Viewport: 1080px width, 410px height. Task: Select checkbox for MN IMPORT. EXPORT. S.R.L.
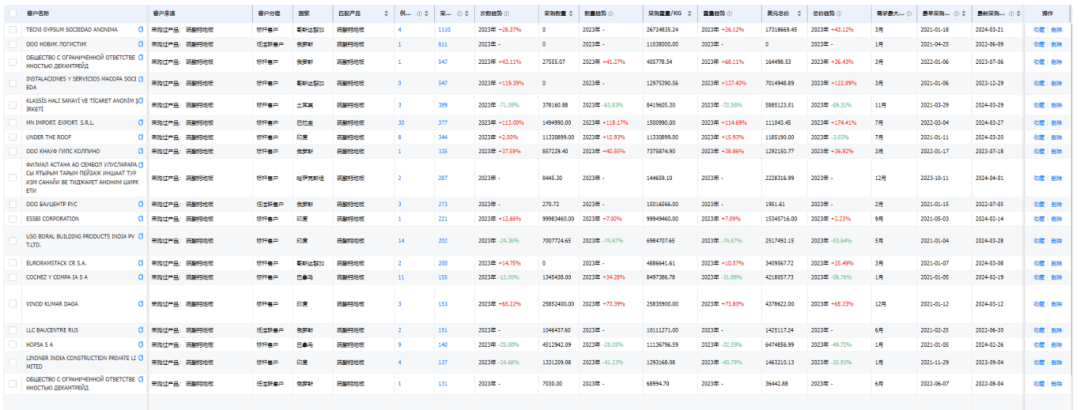coord(12,123)
